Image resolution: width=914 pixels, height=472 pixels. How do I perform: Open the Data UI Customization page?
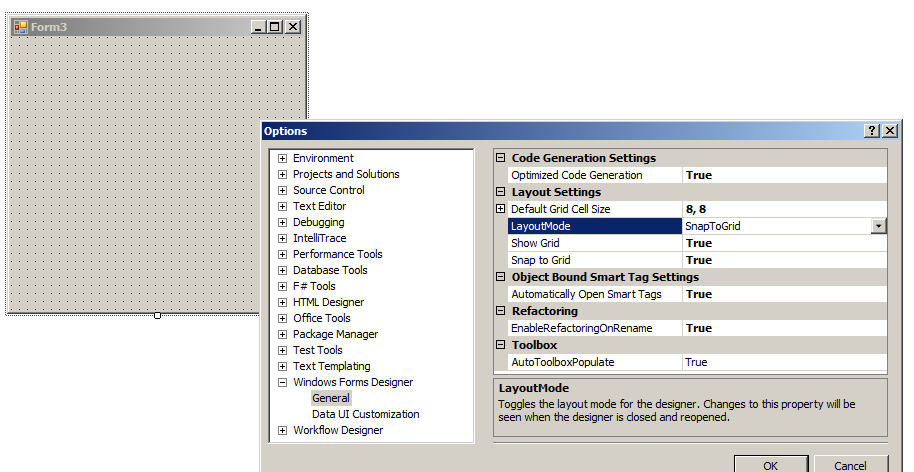[x=365, y=414]
